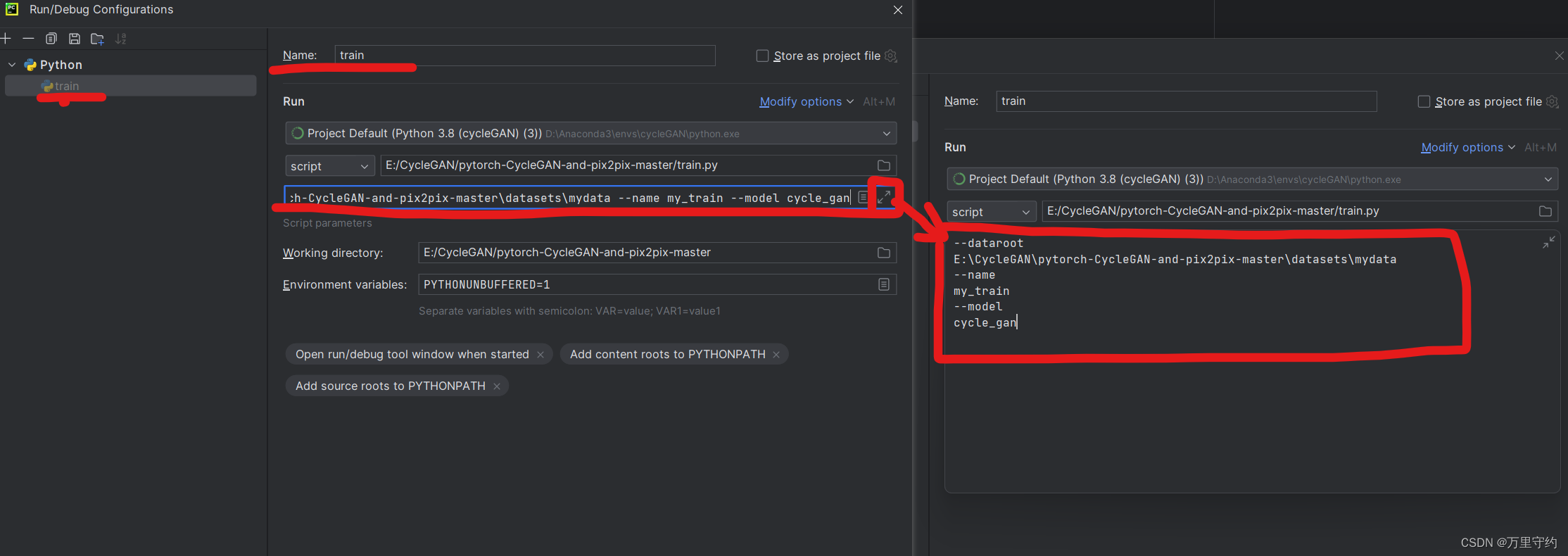This screenshot has width=1568, height=556.
Task: Browse for script path in left dialog
Action: tap(884, 165)
